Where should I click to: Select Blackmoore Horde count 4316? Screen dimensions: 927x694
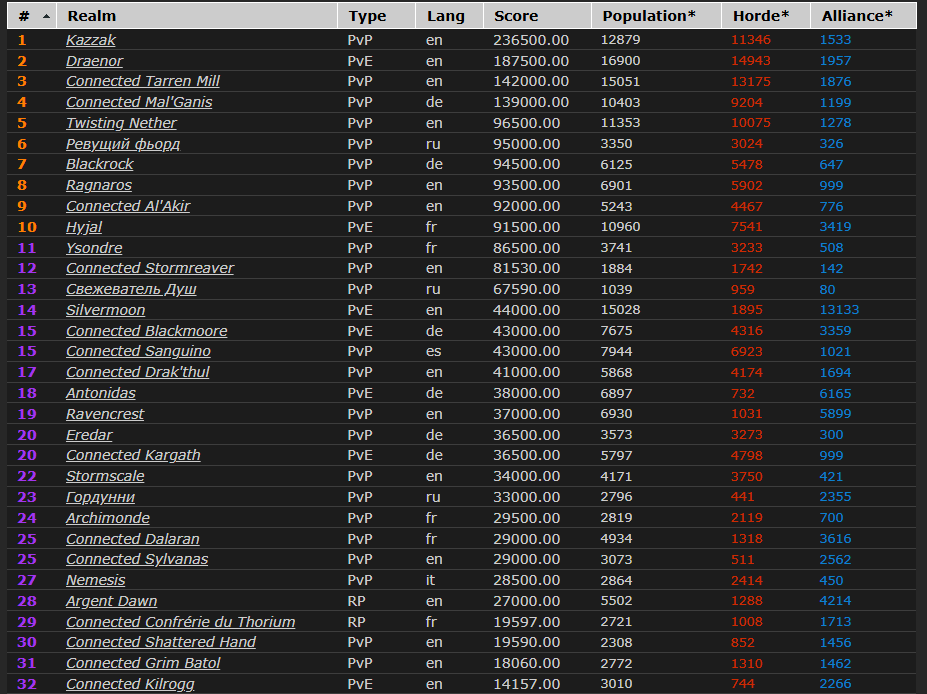coord(747,331)
